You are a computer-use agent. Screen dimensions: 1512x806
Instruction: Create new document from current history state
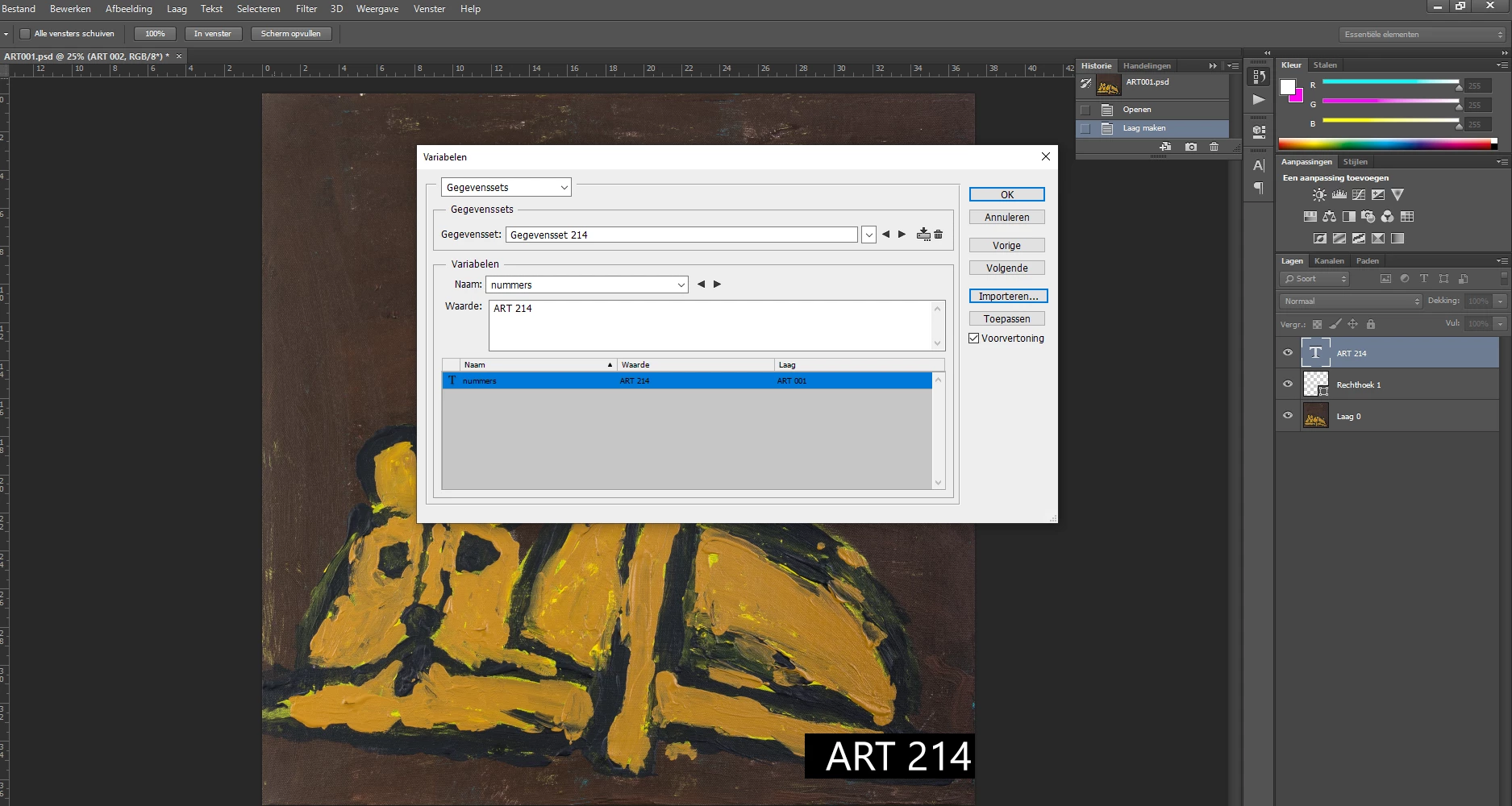coord(1165,147)
